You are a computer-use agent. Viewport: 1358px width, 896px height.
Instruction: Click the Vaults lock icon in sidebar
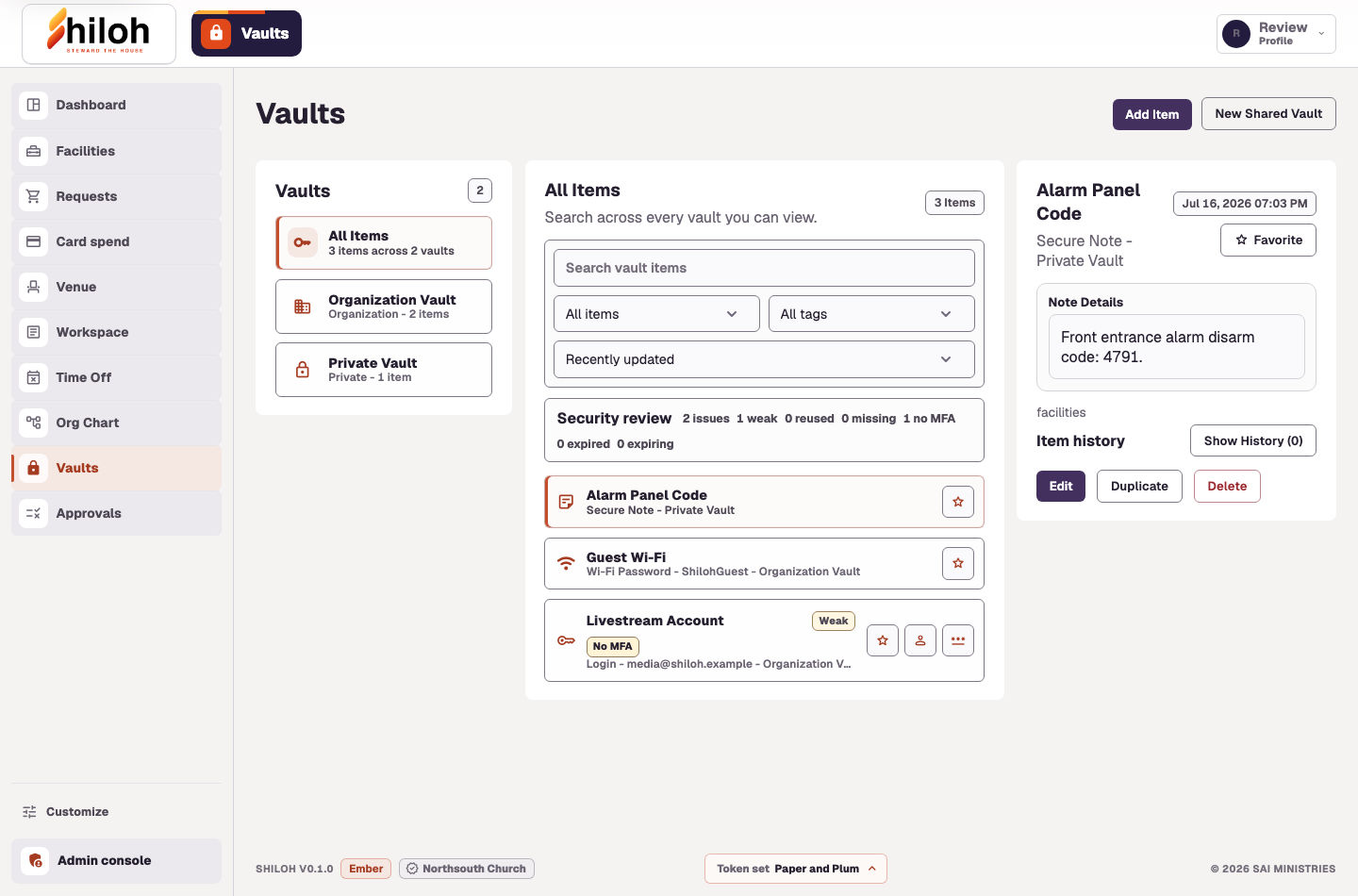pos(34,468)
